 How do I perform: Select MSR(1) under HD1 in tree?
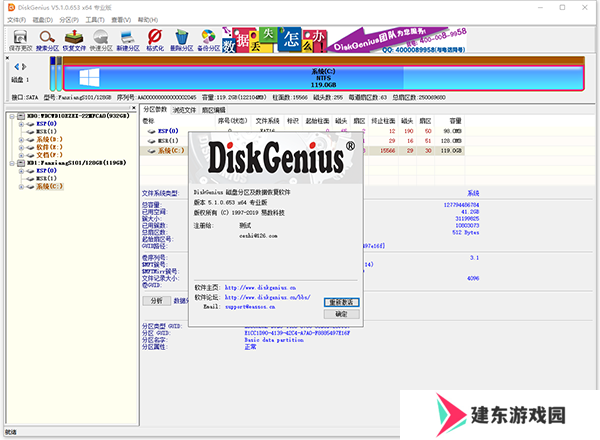pos(46,179)
